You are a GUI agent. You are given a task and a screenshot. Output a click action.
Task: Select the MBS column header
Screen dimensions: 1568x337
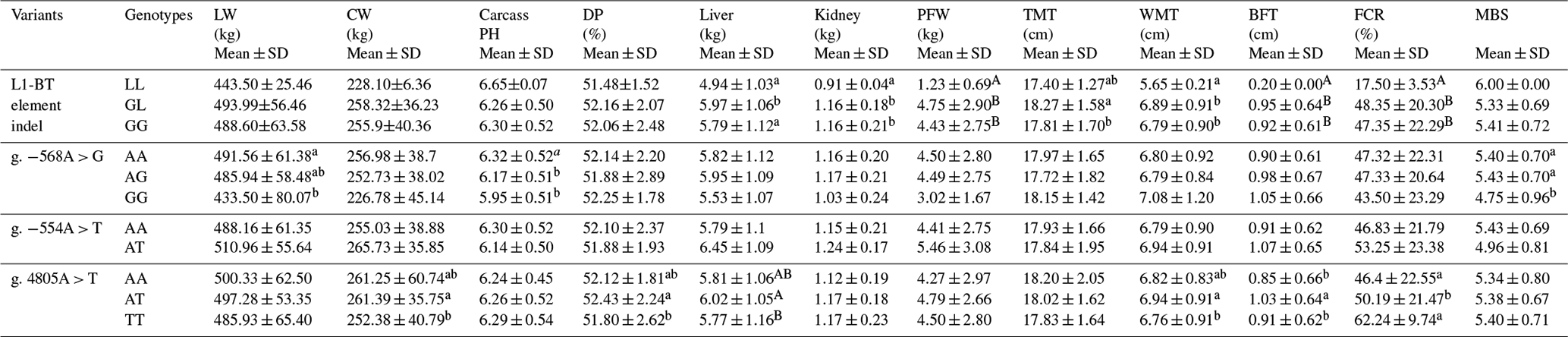[1491, 15]
